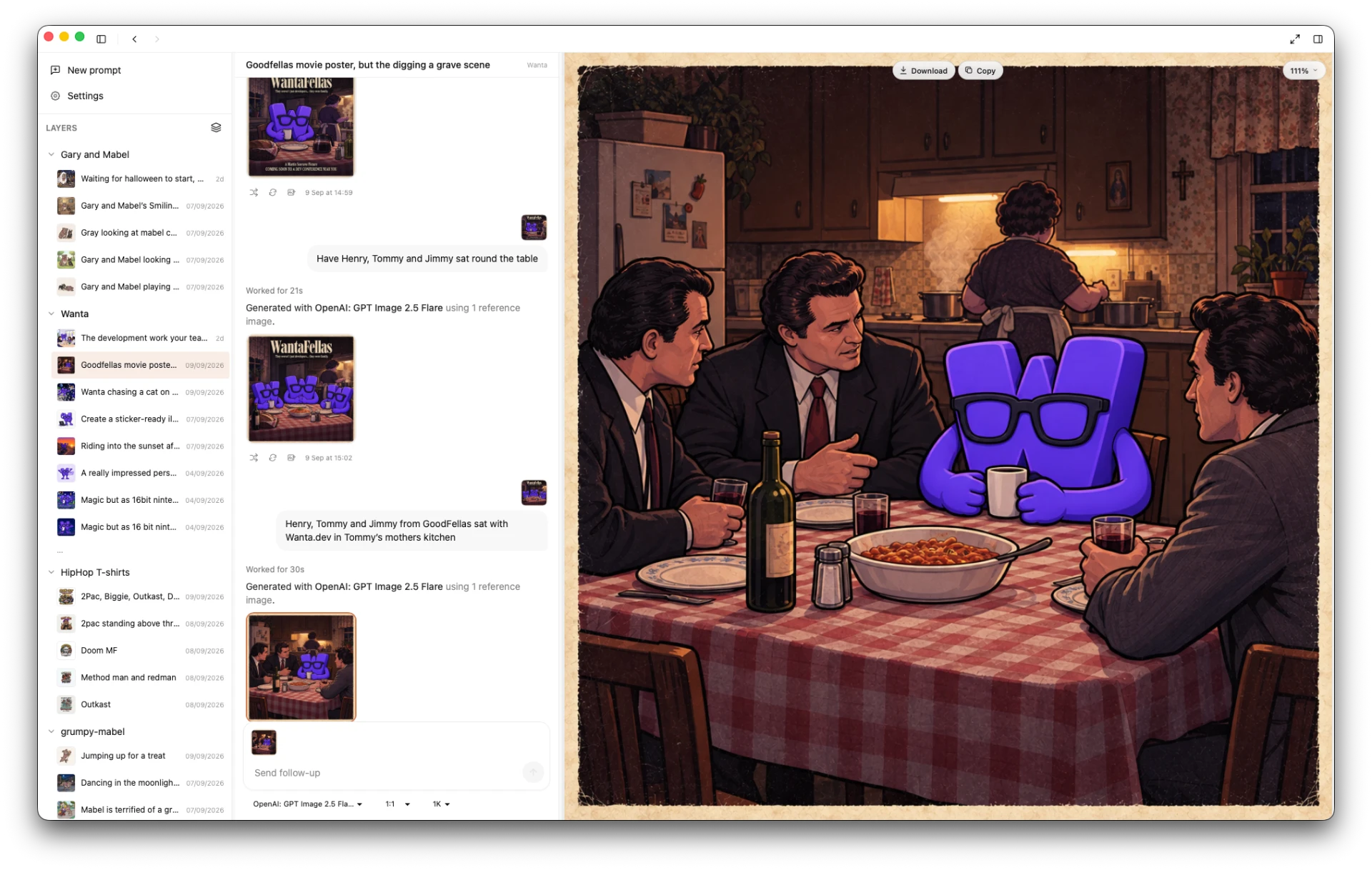Toggle the left sidebar panel icon

(x=101, y=39)
